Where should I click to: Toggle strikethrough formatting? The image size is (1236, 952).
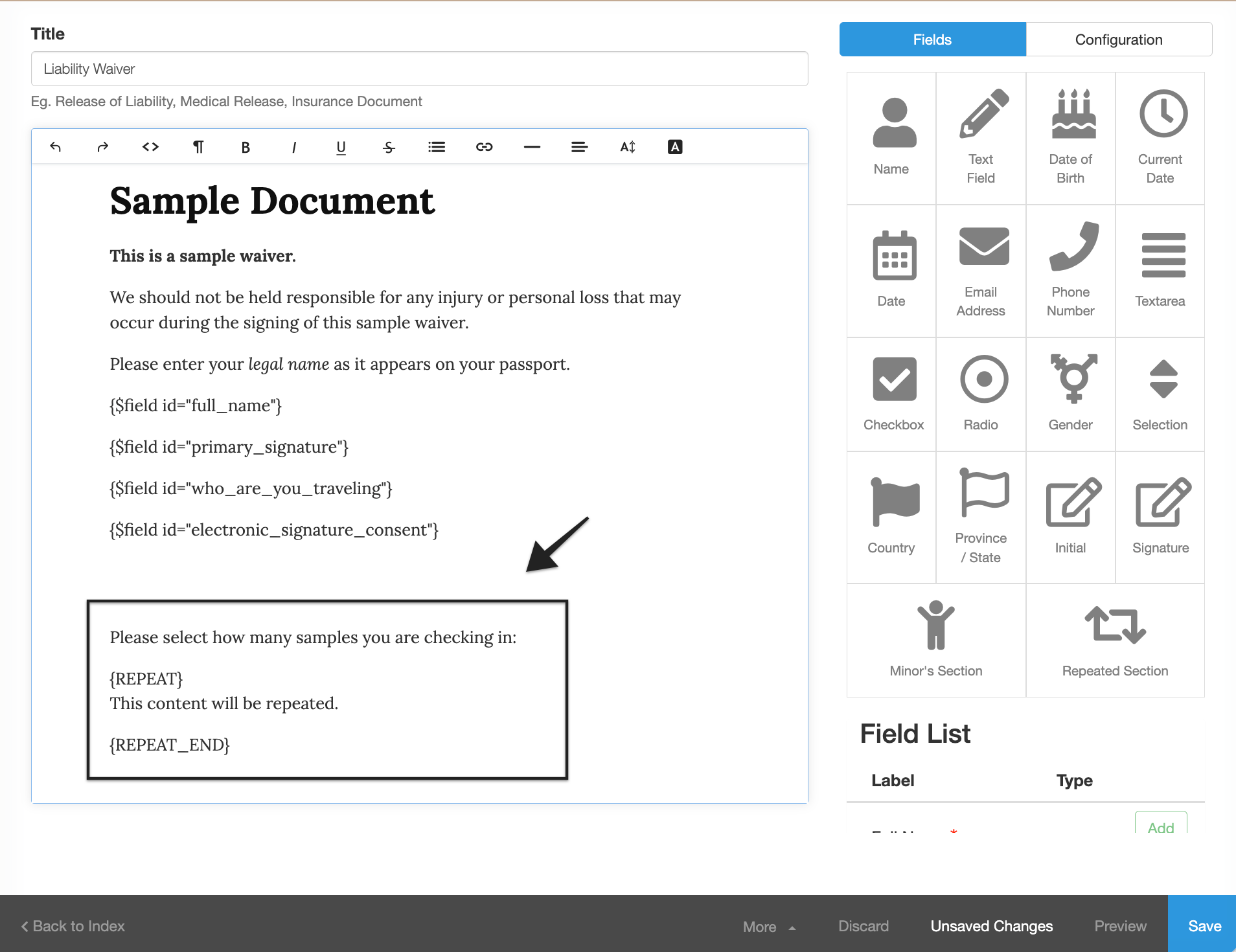pyautogui.click(x=389, y=147)
